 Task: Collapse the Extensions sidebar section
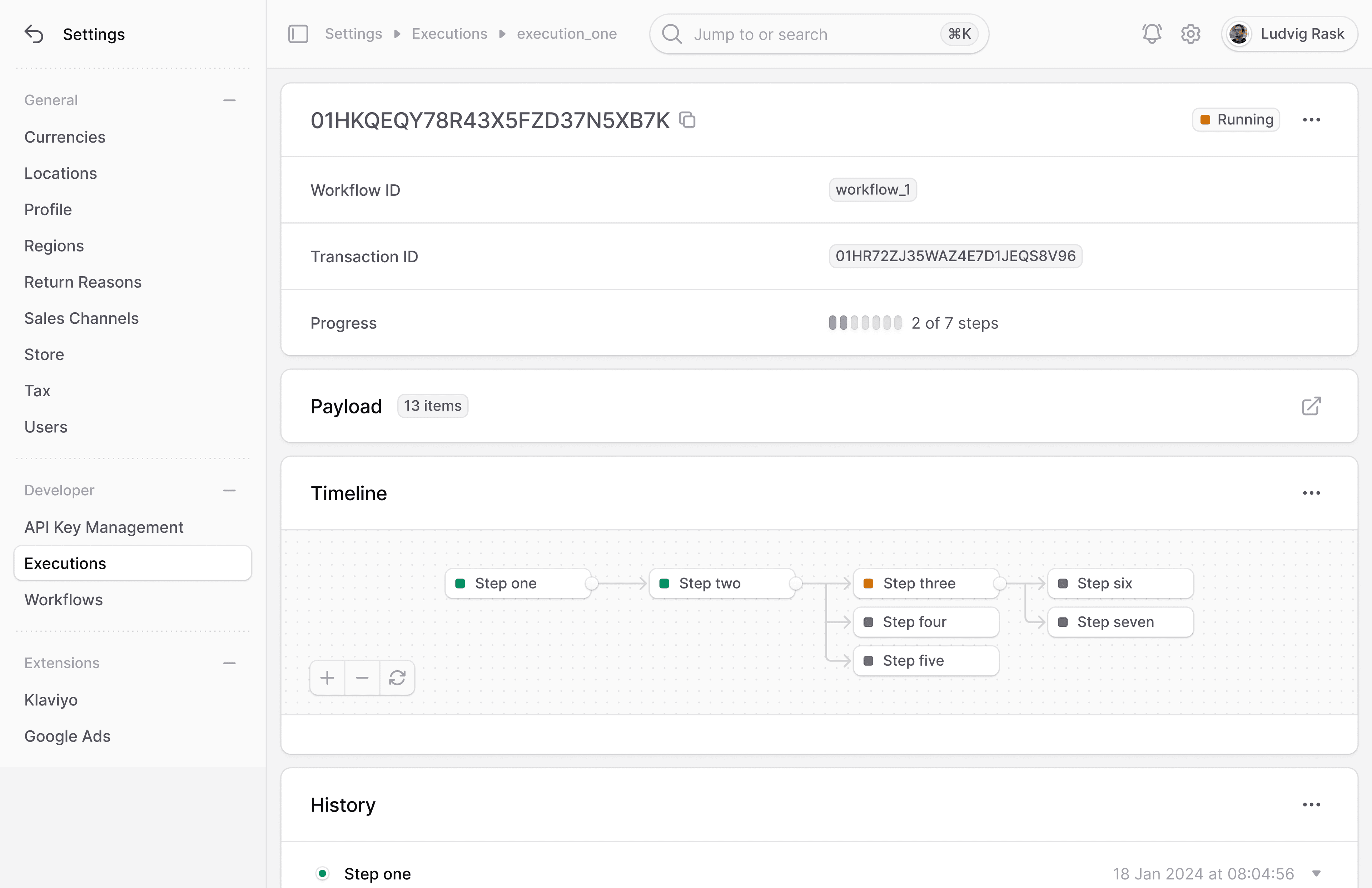229,663
